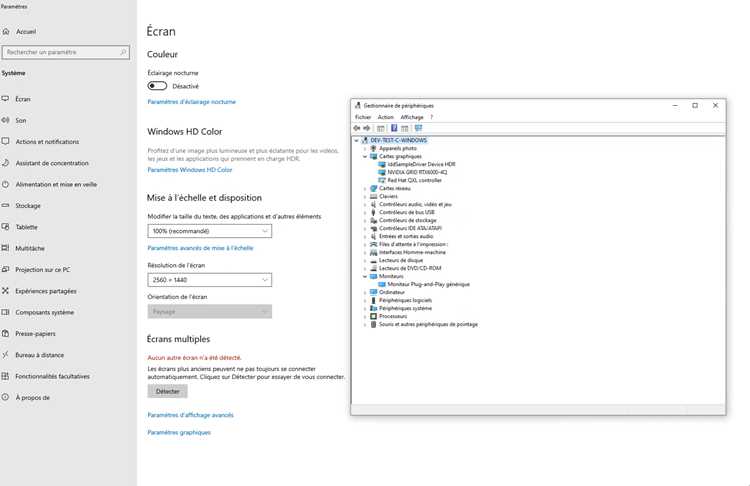Open Paramètres graphiques link
The image size is (750, 486).
pos(179,432)
